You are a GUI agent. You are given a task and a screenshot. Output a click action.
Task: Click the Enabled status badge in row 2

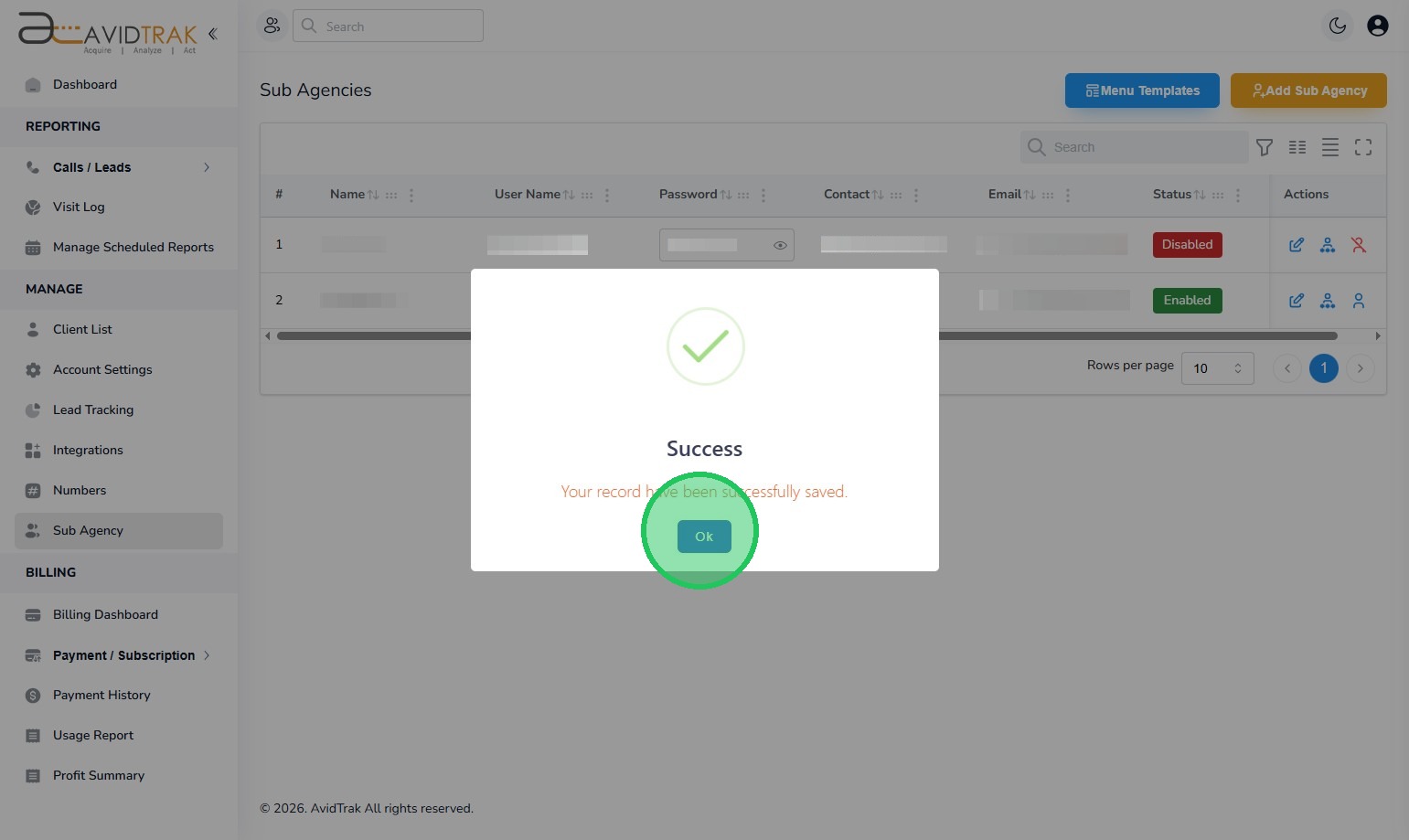tap(1188, 301)
